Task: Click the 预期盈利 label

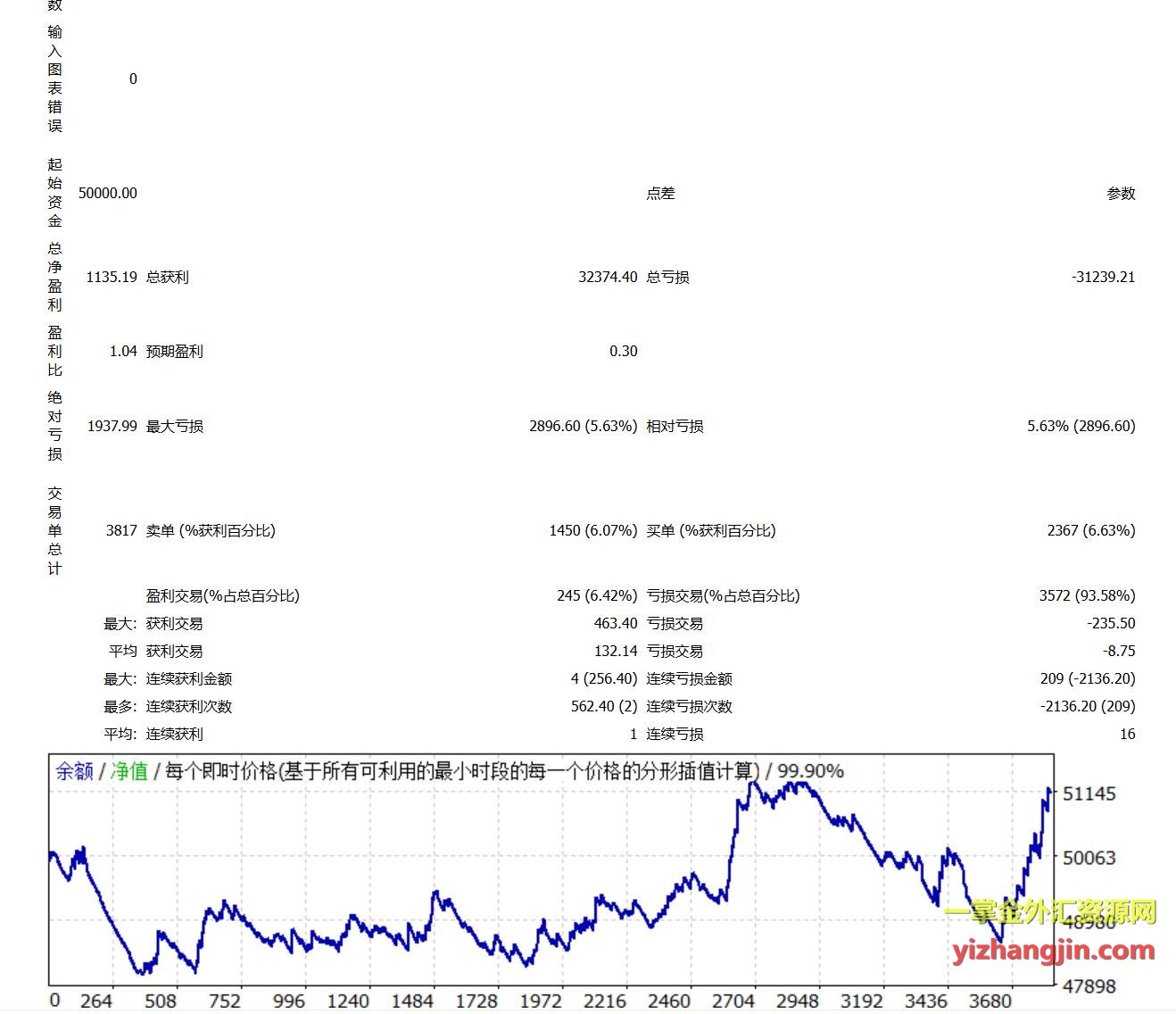Action: coord(175,352)
